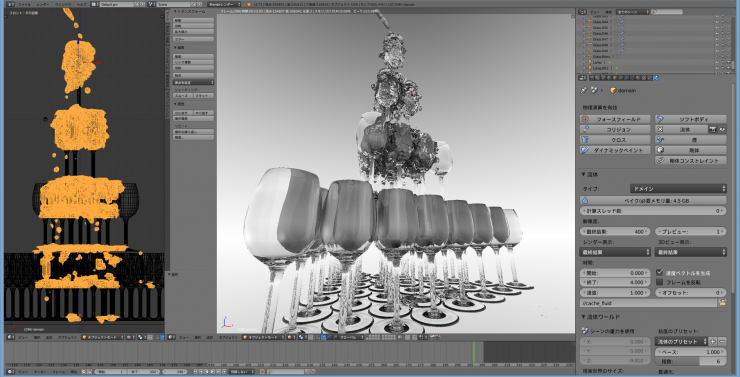
Task: Click the timeline editor type icon
Action: pos(9,372)
